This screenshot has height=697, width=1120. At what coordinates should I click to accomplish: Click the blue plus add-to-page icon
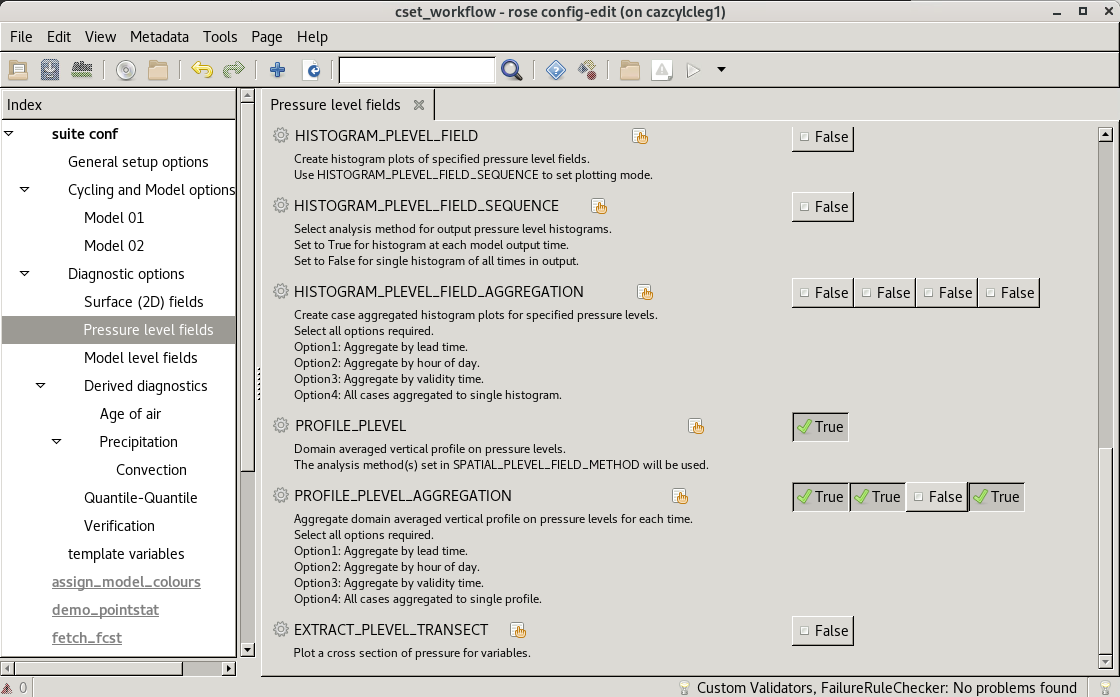click(277, 70)
